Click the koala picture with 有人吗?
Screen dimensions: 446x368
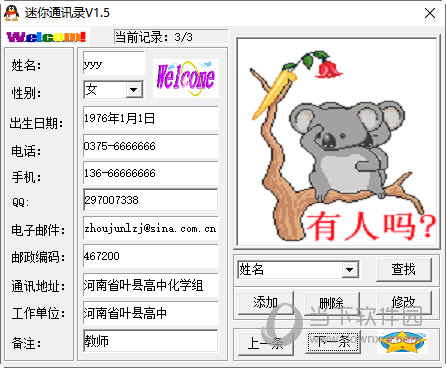[337, 143]
